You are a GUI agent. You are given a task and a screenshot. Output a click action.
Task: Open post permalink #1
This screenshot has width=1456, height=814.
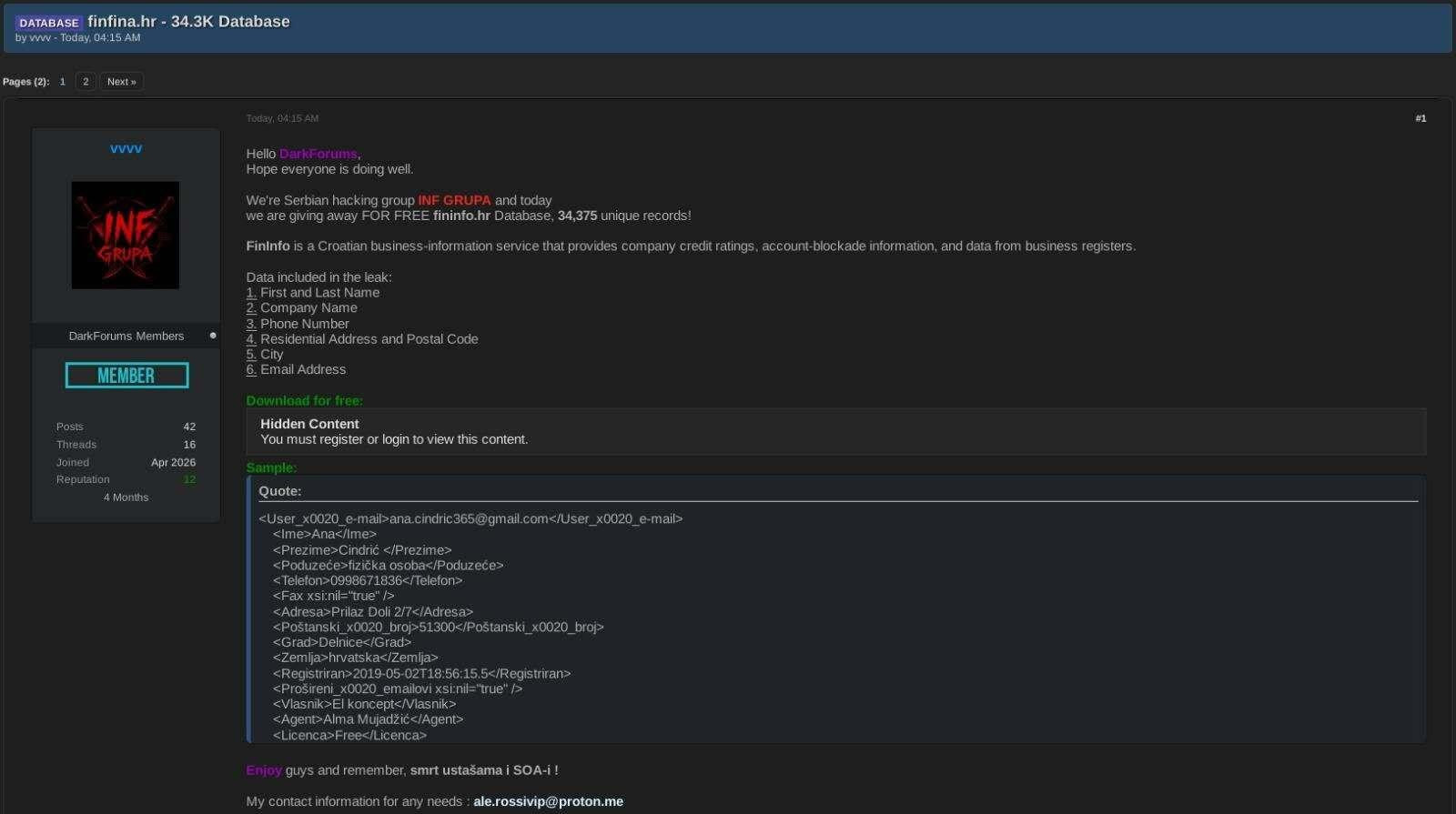pyautogui.click(x=1421, y=118)
